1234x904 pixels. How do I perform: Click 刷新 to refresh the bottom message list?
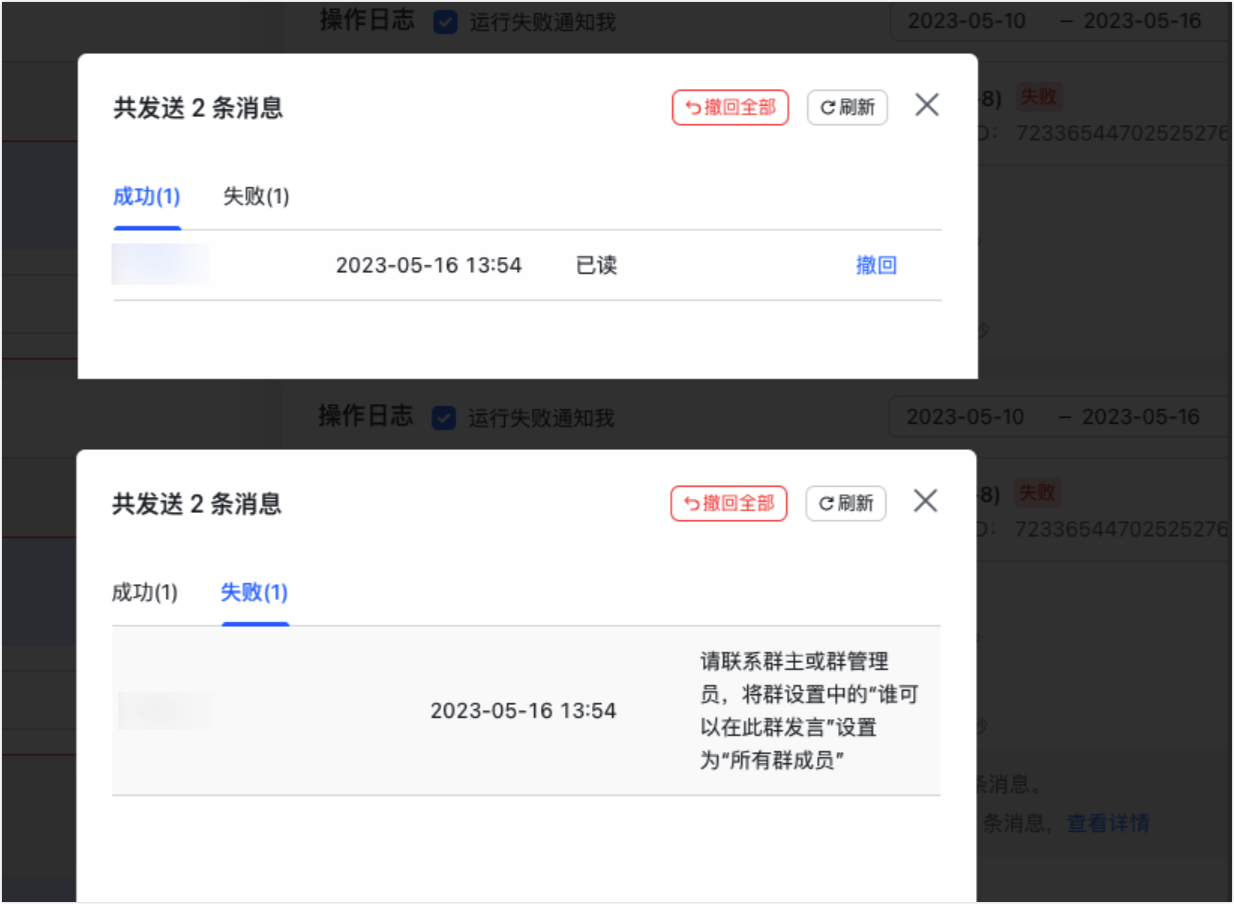(846, 503)
